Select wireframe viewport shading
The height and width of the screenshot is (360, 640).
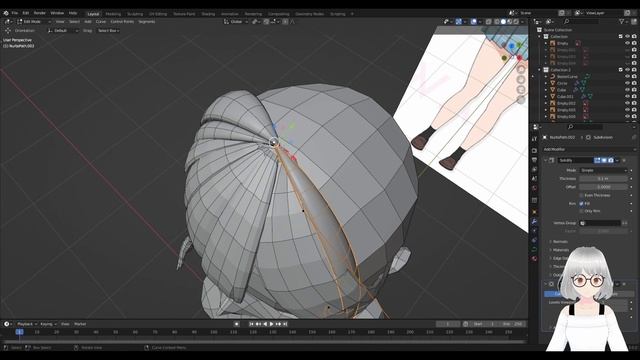pyautogui.click(x=497, y=22)
